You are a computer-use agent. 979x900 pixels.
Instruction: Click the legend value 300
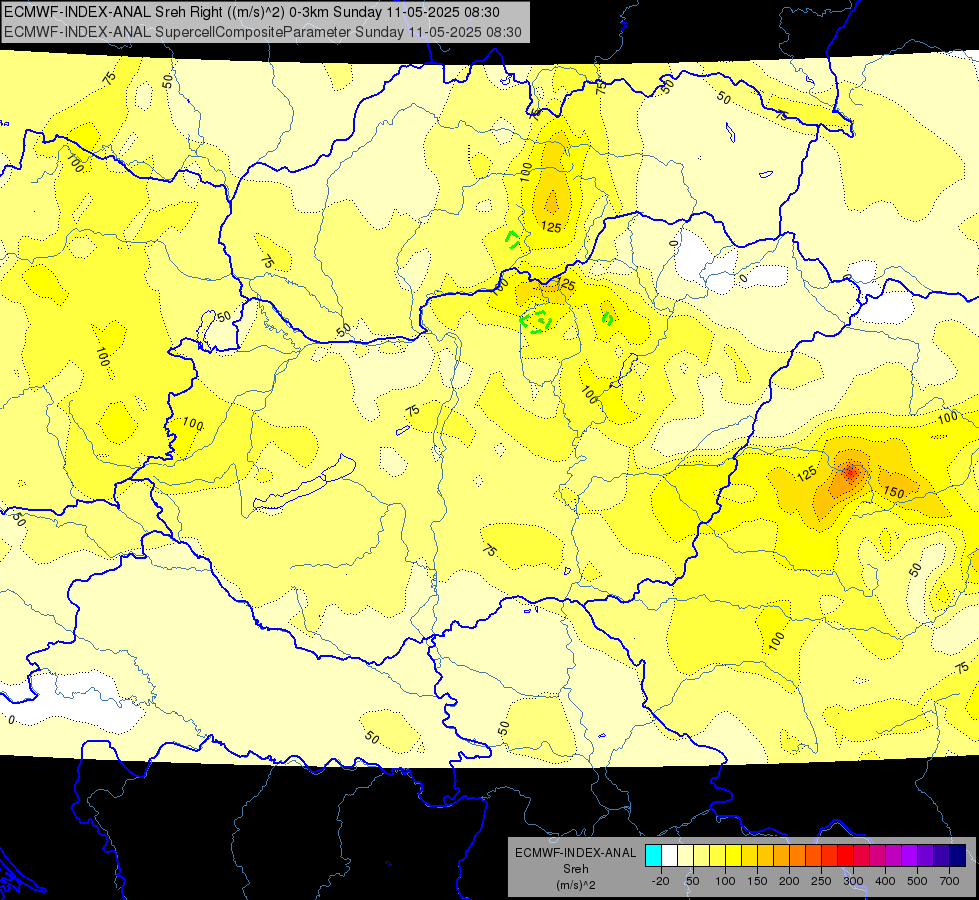tap(853, 881)
